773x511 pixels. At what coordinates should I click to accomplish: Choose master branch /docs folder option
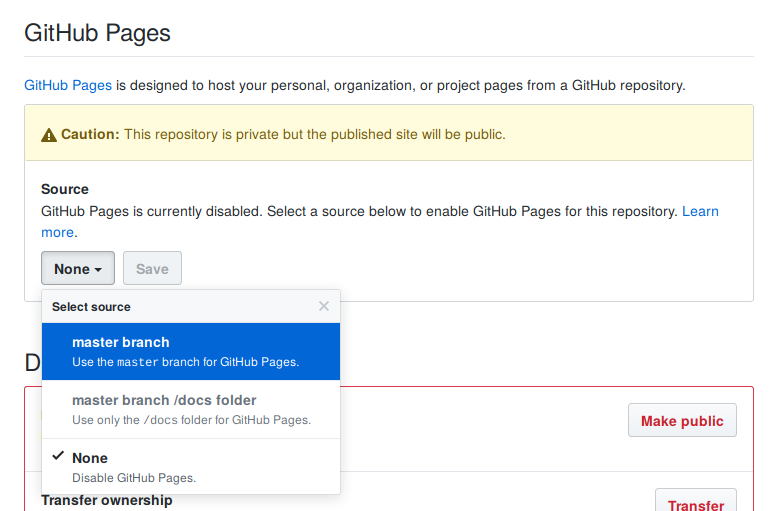click(191, 409)
